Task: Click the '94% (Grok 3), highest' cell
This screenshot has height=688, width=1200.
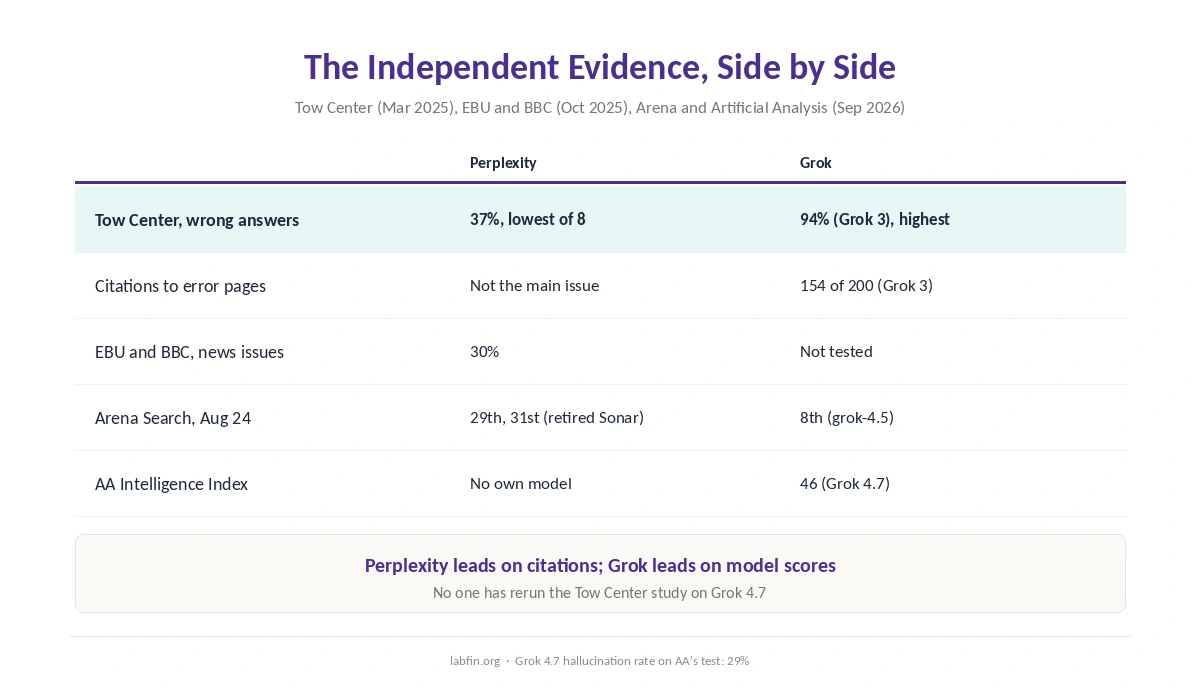Action: [x=875, y=218]
